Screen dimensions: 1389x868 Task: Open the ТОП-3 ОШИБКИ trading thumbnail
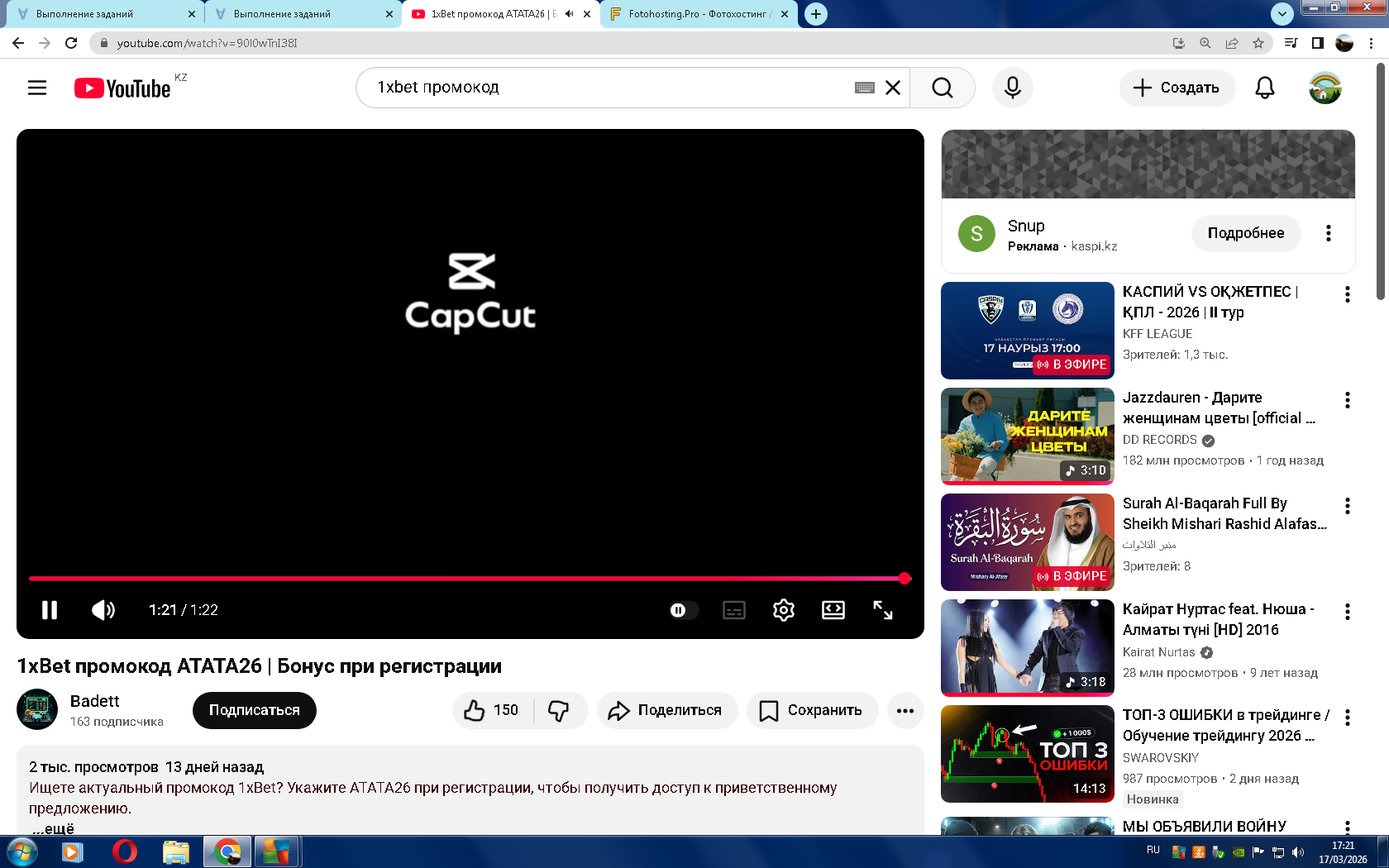click(x=1028, y=754)
